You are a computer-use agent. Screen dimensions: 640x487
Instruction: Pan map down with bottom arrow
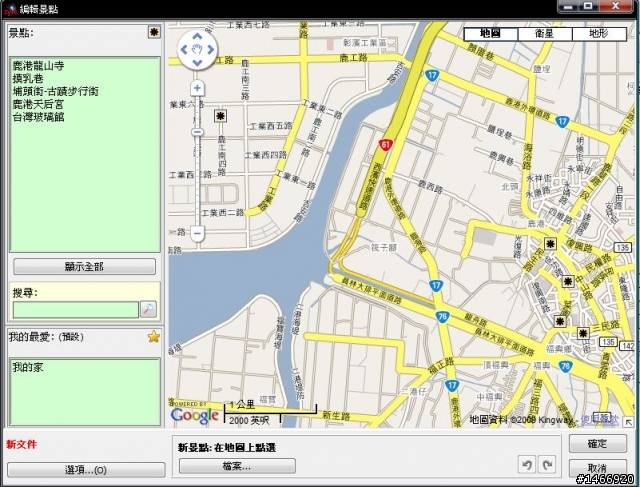click(197, 63)
